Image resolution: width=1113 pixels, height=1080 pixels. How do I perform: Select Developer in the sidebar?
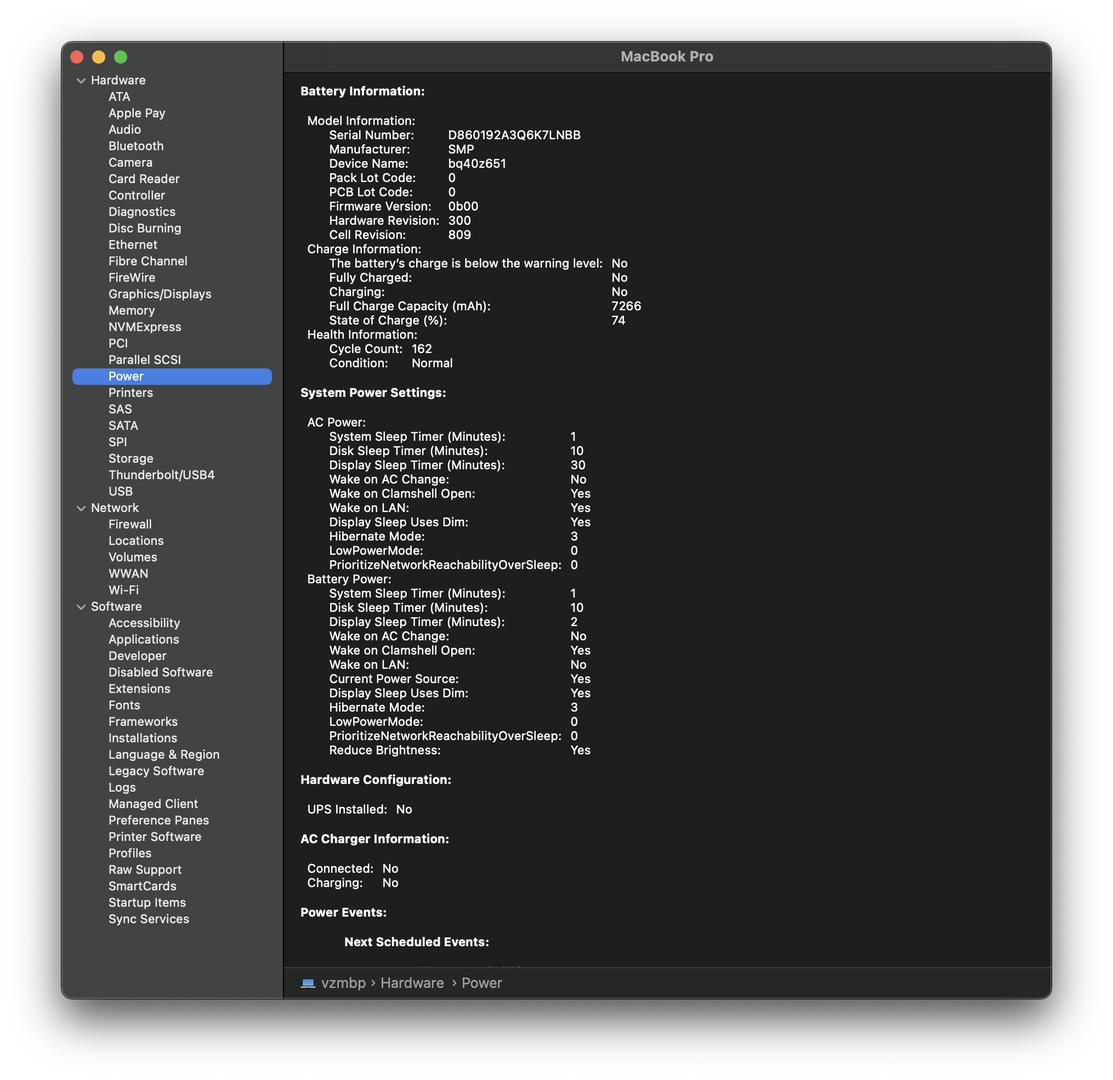click(x=138, y=656)
